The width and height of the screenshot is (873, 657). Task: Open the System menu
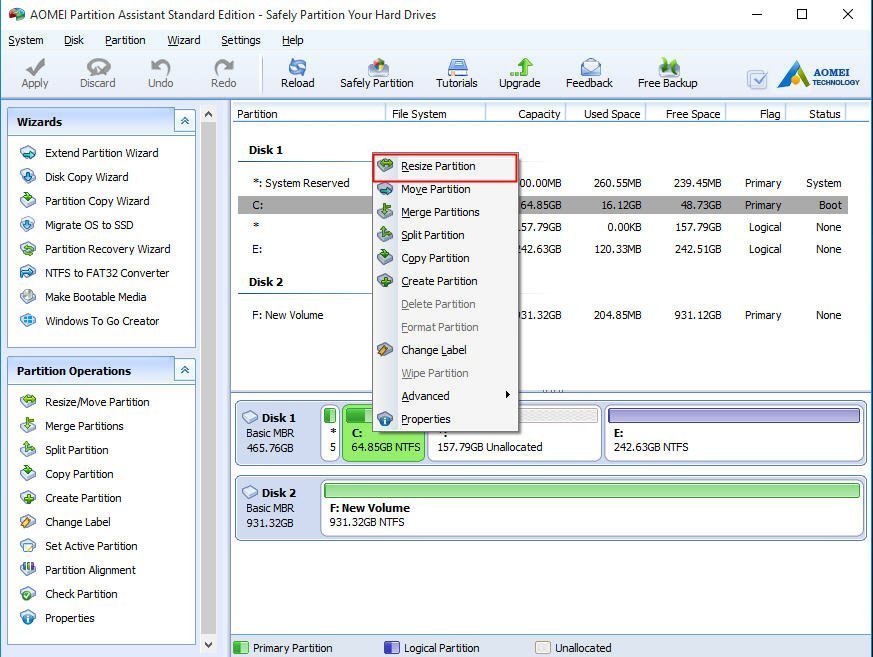pos(26,40)
